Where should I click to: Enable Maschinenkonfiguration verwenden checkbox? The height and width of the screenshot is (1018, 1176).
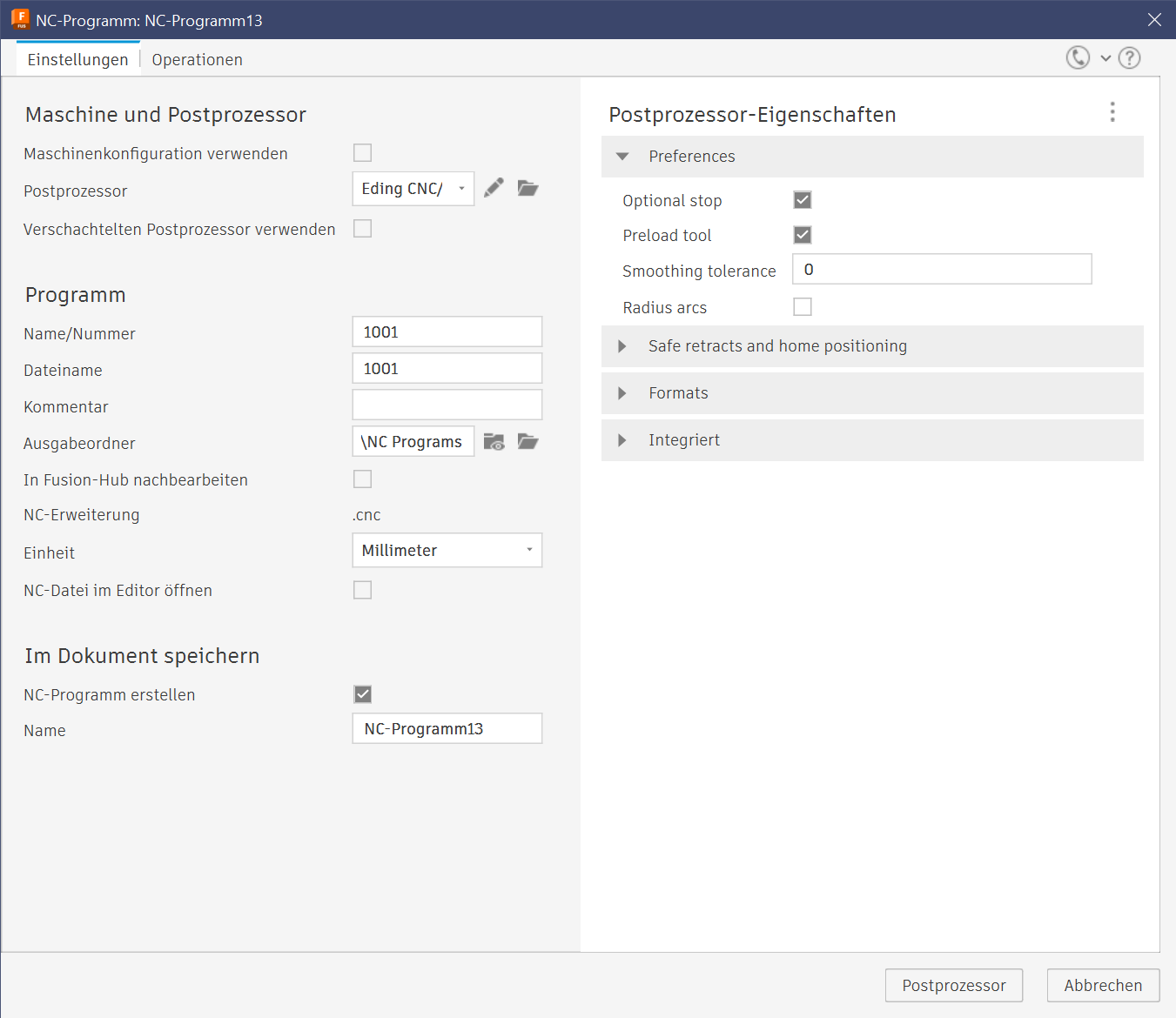click(x=363, y=153)
